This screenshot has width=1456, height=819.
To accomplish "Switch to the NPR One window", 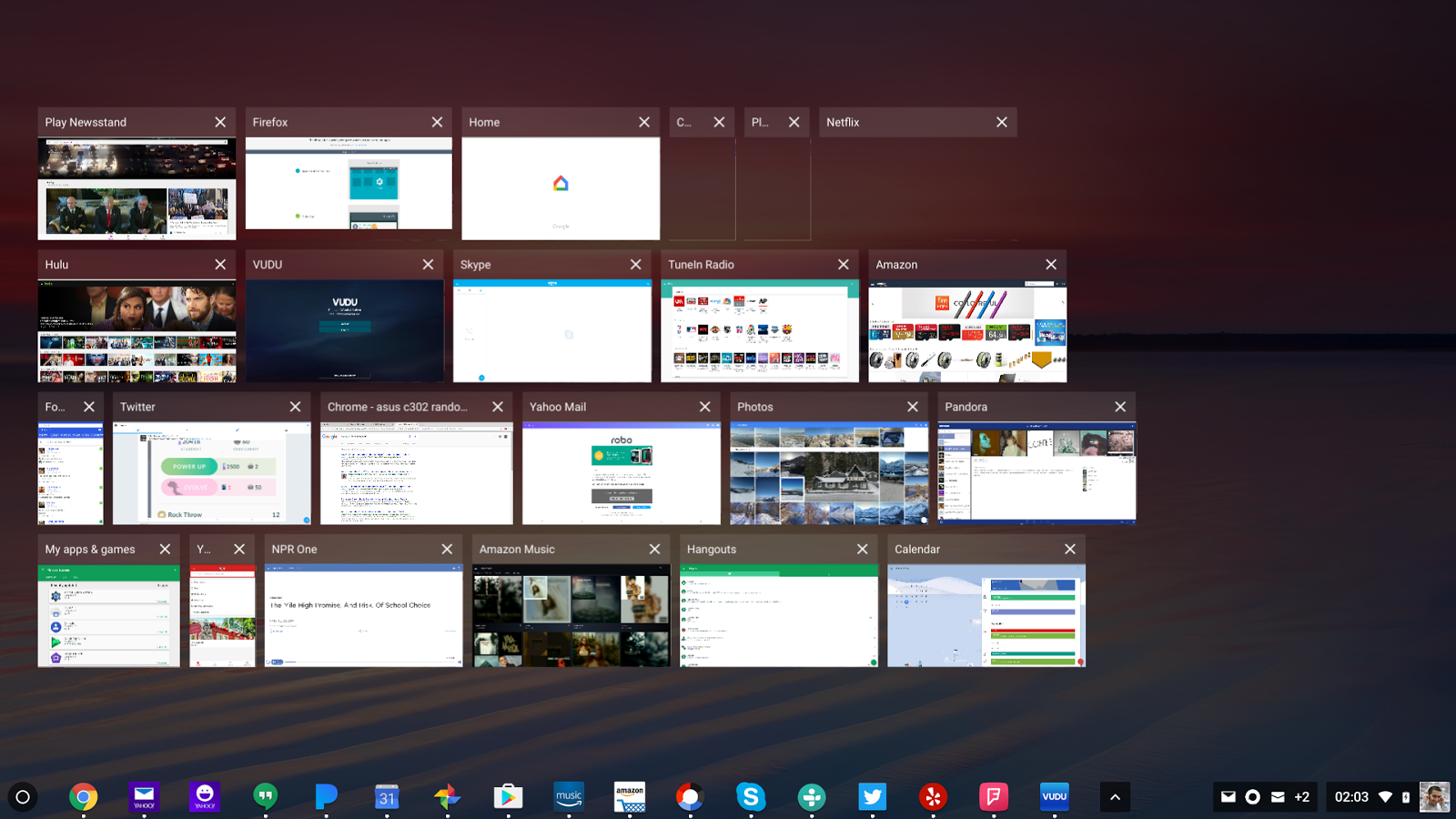I will (x=363, y=601).
